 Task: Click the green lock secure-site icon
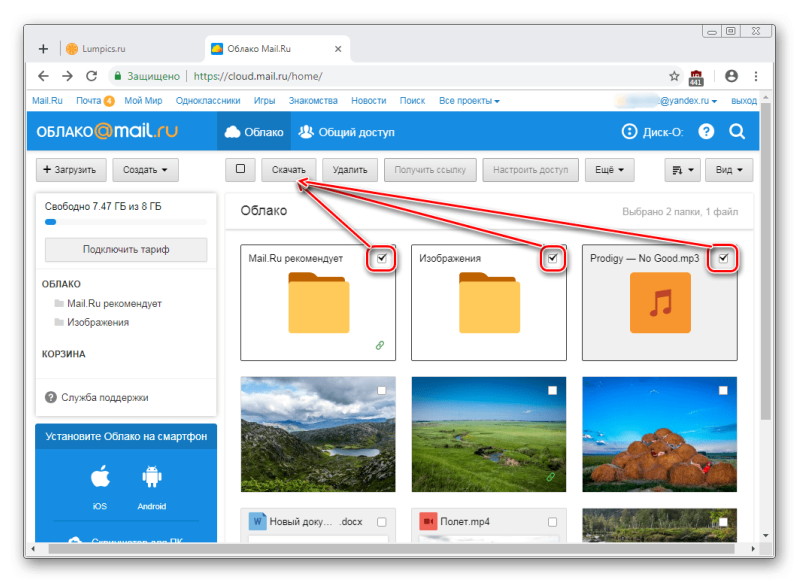[118, 76]
